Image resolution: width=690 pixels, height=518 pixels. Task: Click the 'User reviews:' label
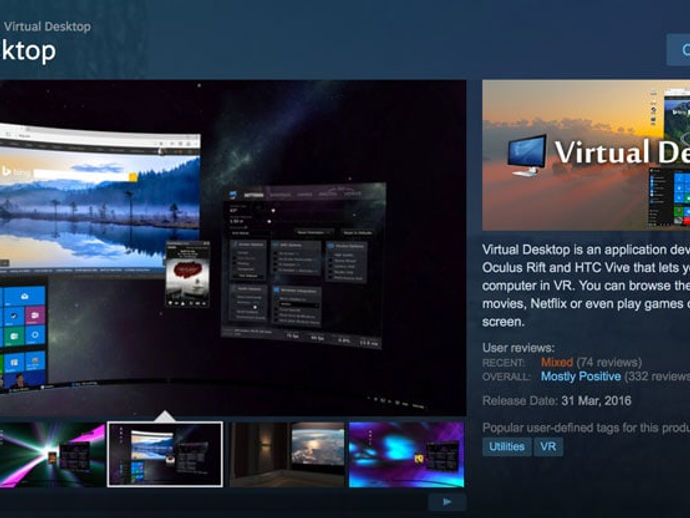pyautogui.click(x=518, y=348)
